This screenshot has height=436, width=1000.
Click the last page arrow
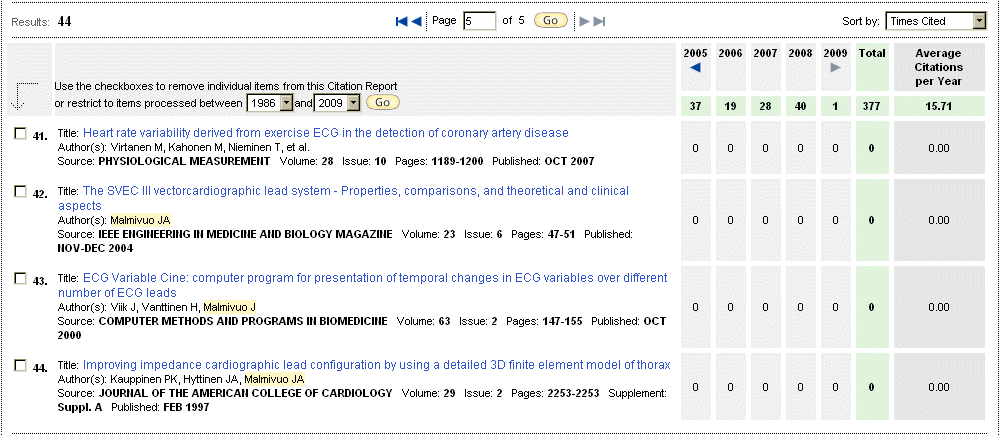coord(599,21)
